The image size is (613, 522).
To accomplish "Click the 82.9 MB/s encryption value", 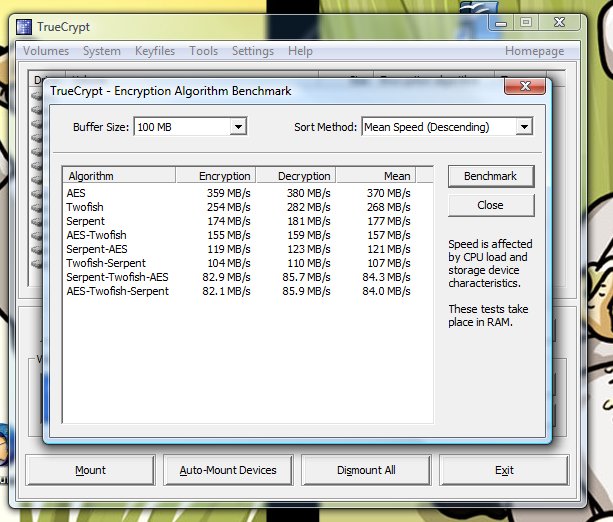I will pyautogui.click(x=226, y=277).
